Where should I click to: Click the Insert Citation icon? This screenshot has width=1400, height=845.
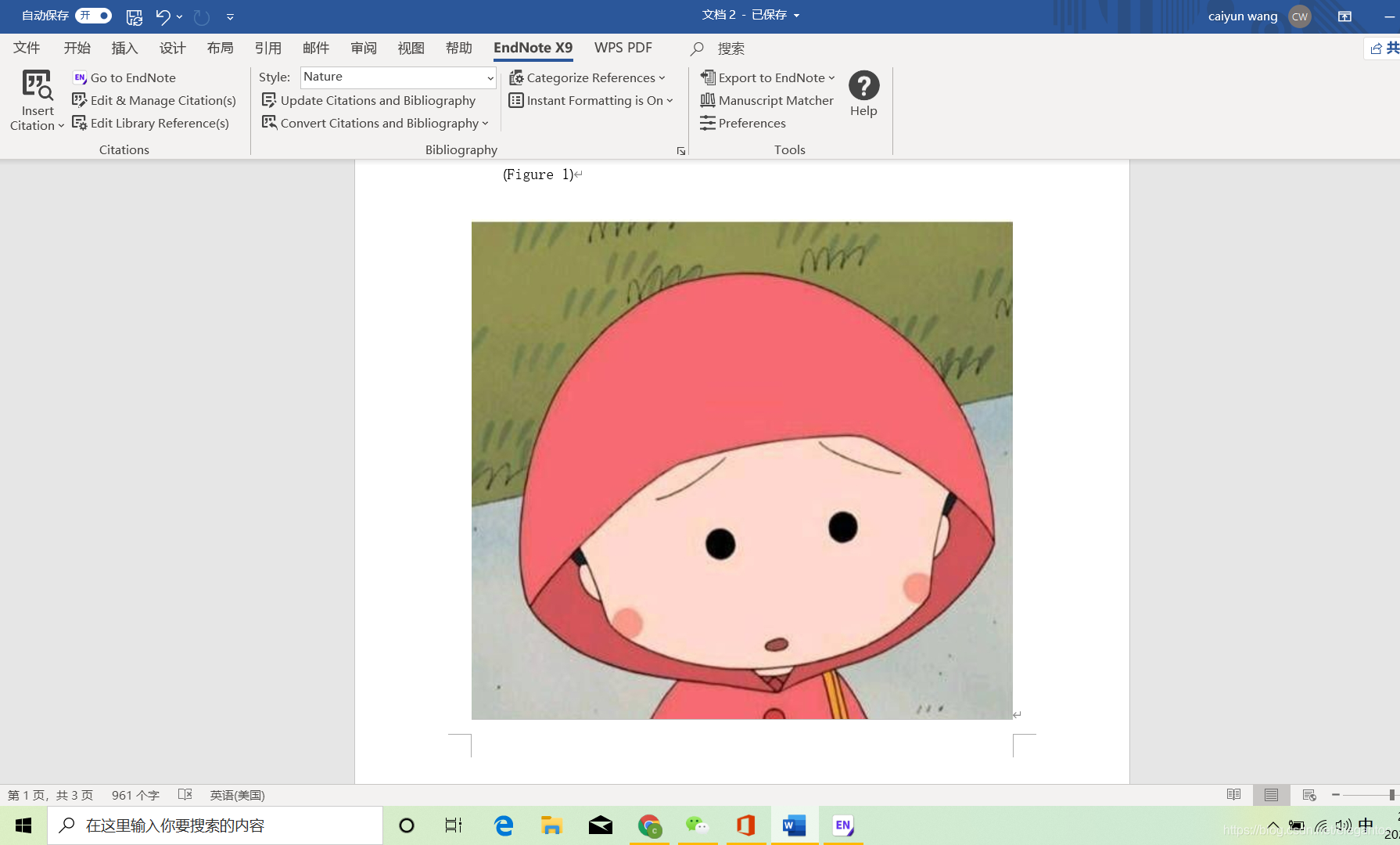[x=37, y=85]
